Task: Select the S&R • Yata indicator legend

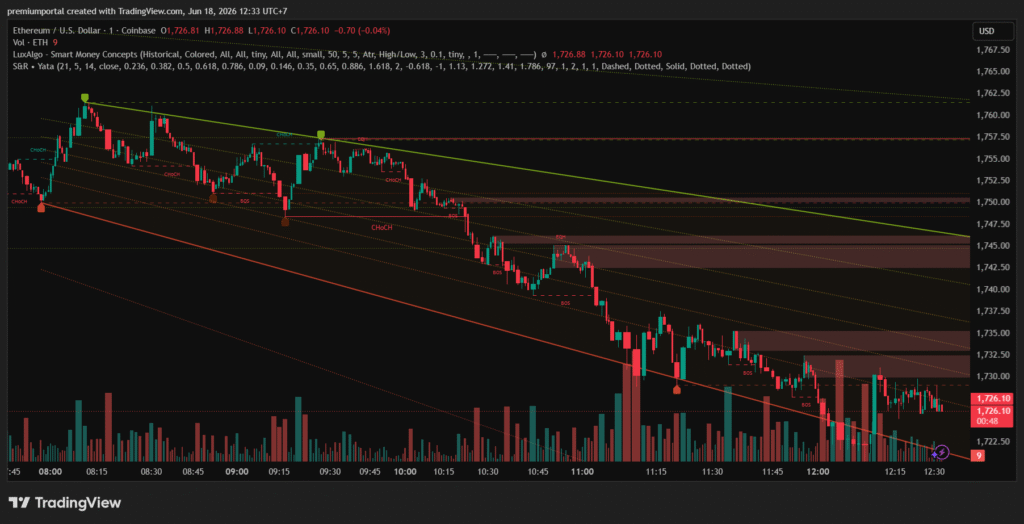Action: tap(381, 67)
